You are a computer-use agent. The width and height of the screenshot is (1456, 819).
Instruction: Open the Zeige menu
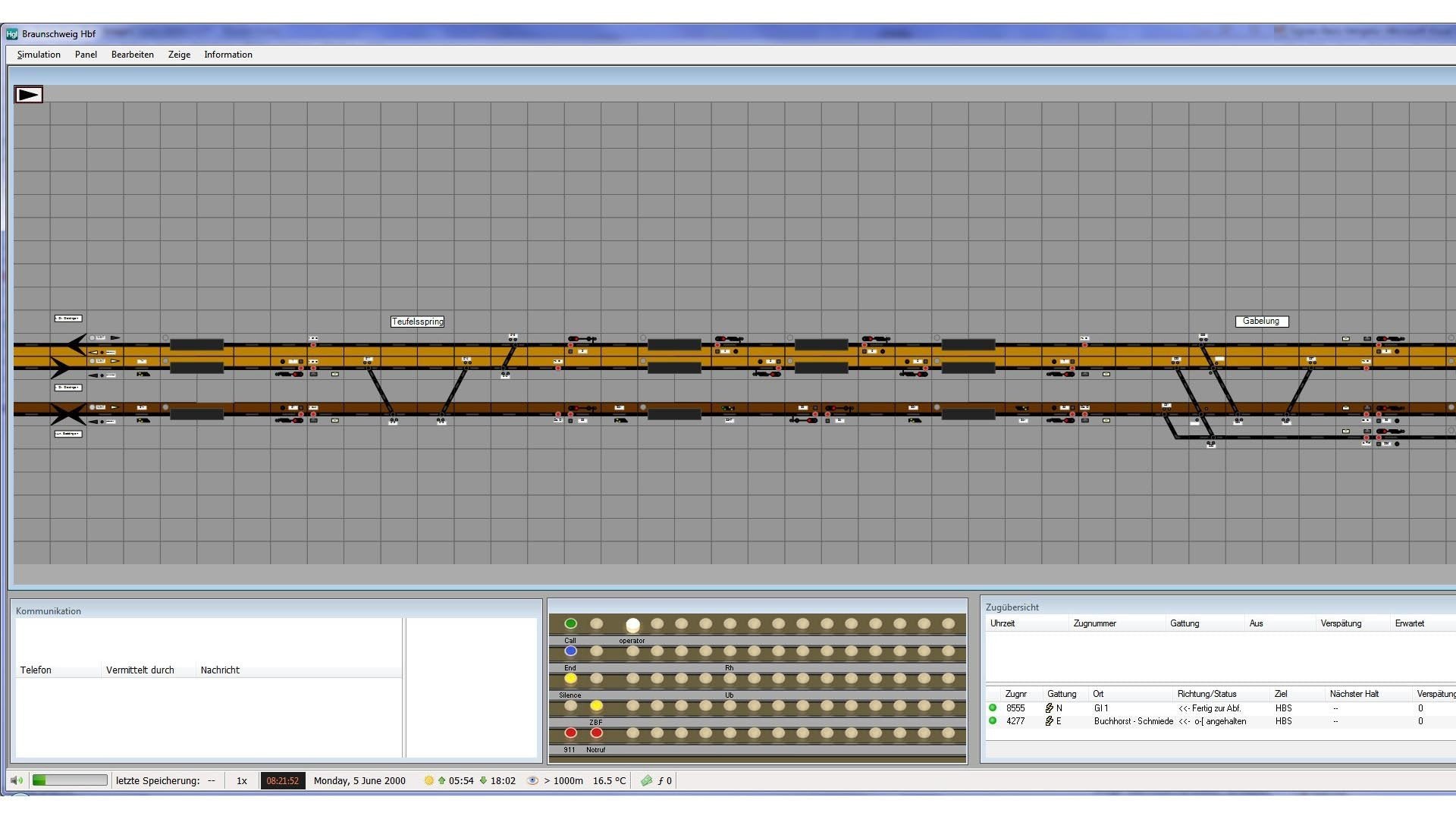pos(179,55)
